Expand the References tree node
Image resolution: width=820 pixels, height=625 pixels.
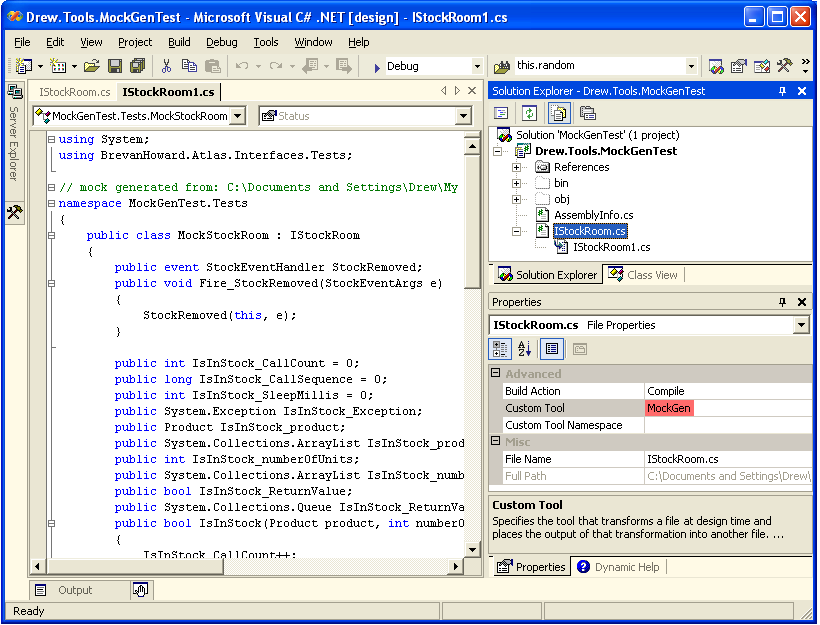(516, 167)
